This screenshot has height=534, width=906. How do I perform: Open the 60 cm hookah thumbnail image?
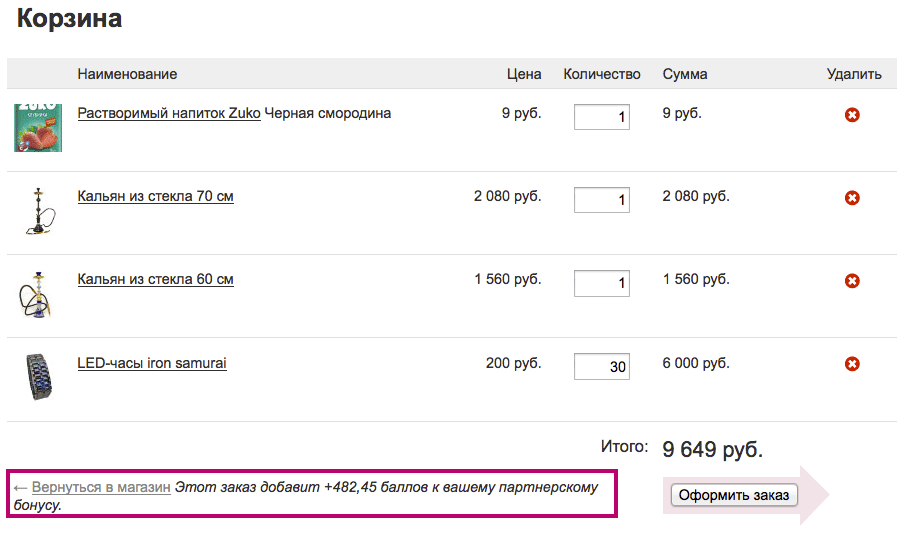(36, 294)
